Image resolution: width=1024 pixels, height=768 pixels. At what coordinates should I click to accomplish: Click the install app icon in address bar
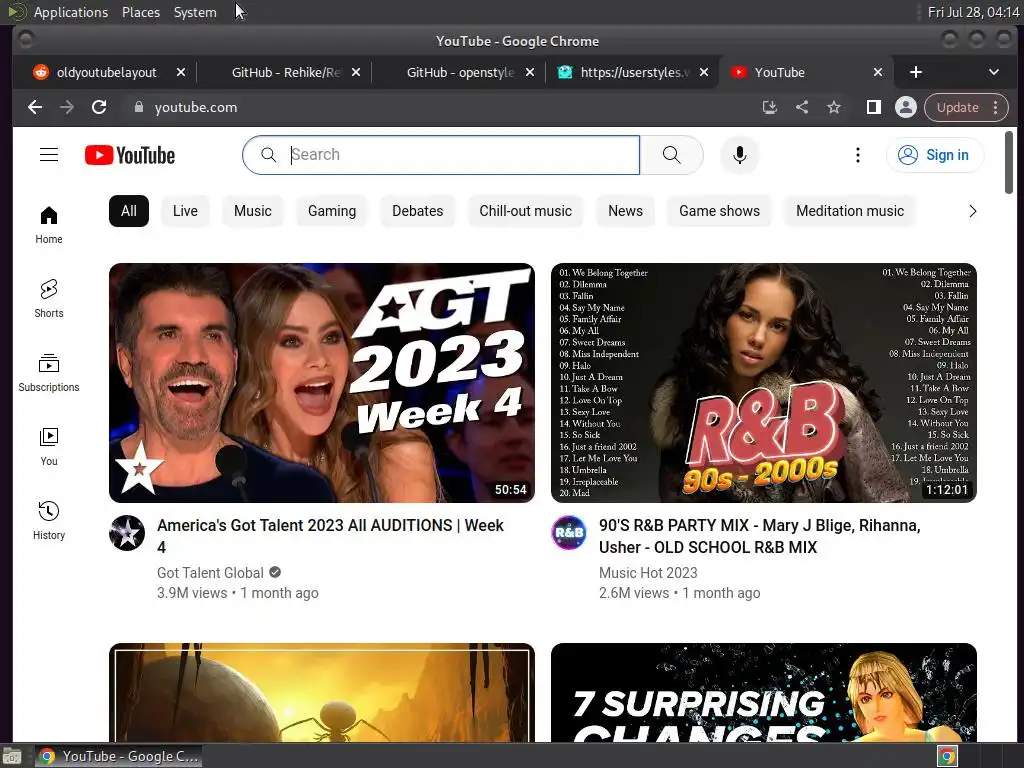(x=770, y=107)
